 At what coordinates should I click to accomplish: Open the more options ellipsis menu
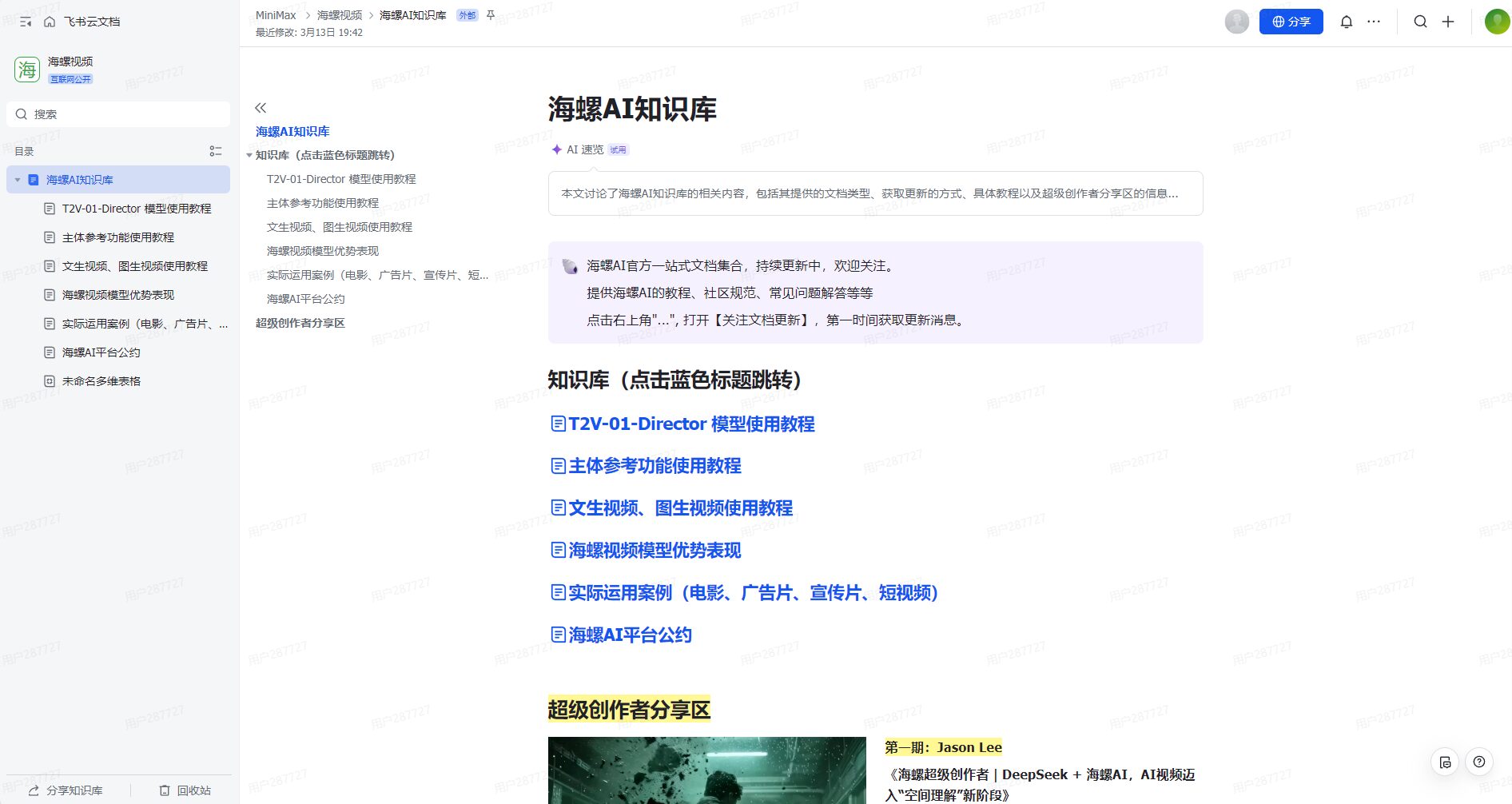click(x=1374, y=22)
